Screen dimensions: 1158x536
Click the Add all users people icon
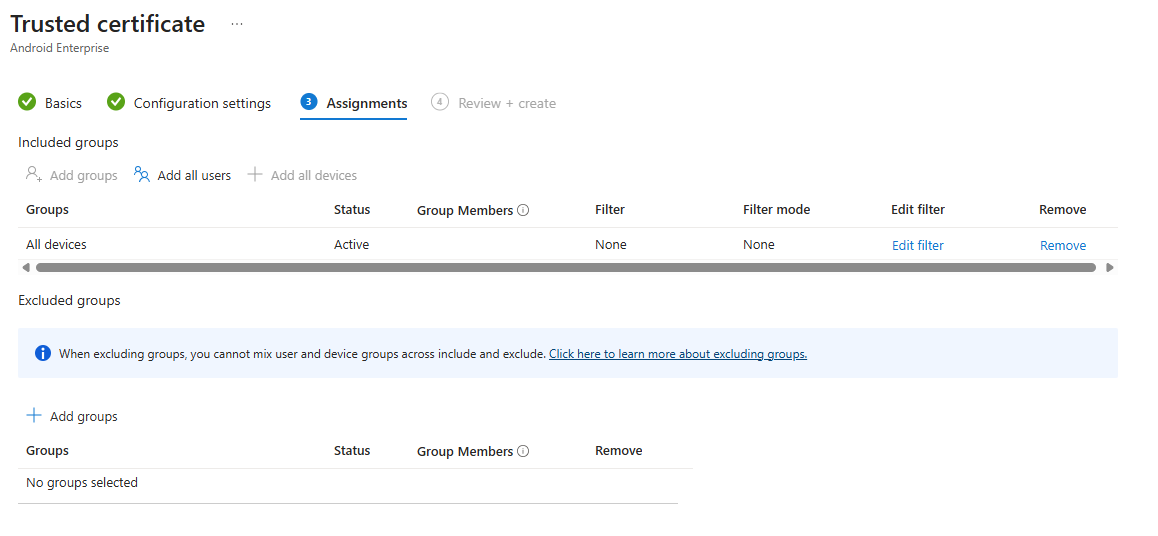(x=142, y=175)
